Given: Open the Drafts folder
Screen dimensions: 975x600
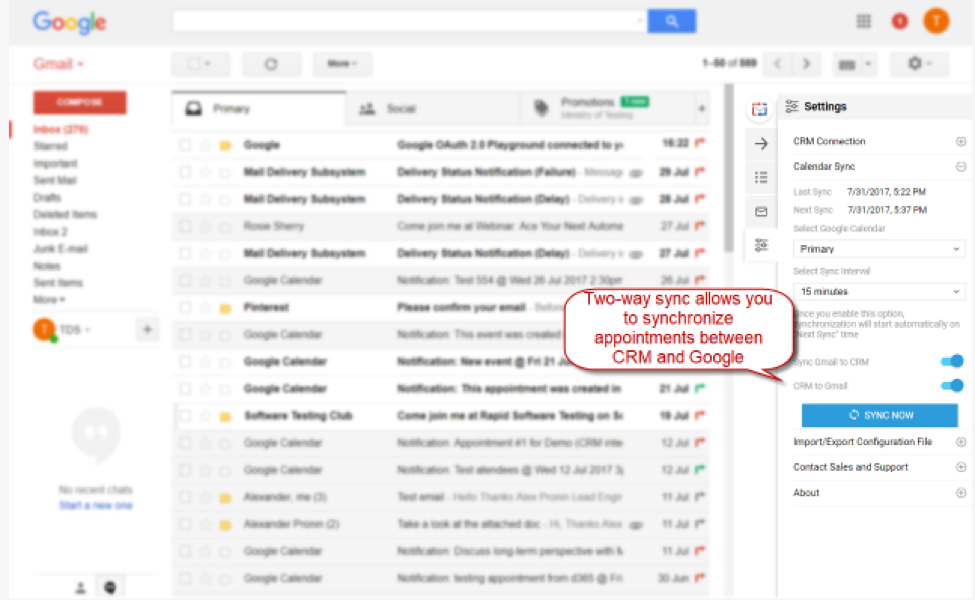Looking at the screenshot, I should pos(47,197).
